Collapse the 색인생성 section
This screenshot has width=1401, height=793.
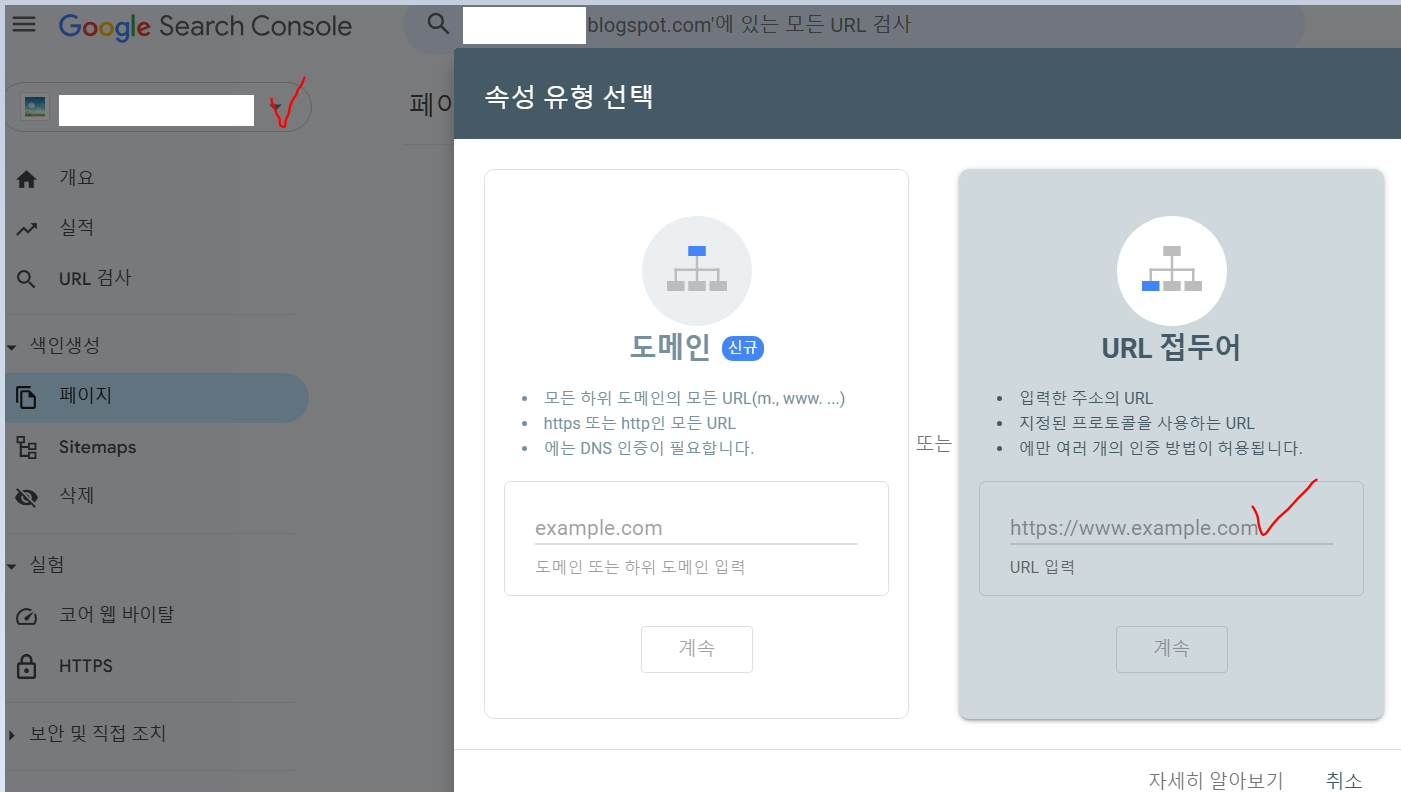[x=52, y=346]
